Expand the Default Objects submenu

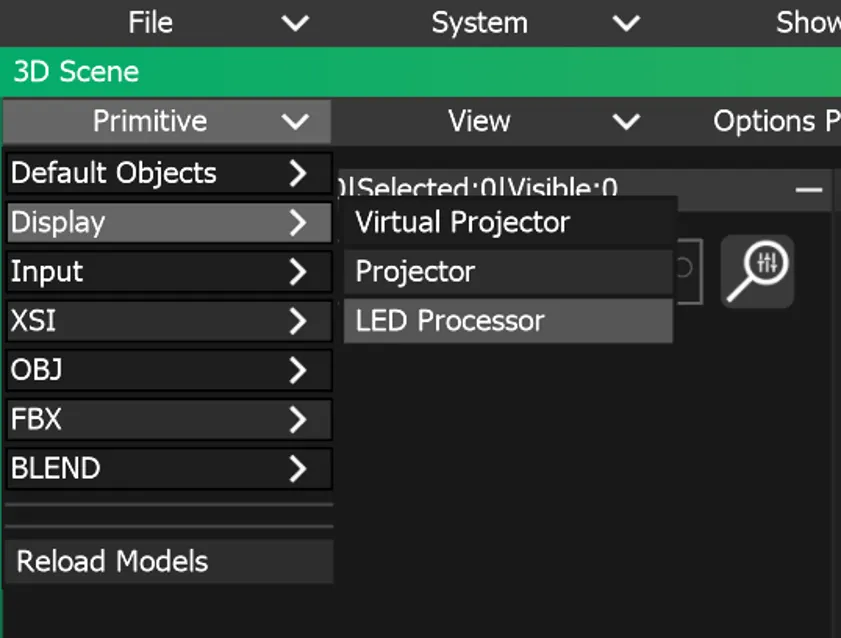point(169,173)
